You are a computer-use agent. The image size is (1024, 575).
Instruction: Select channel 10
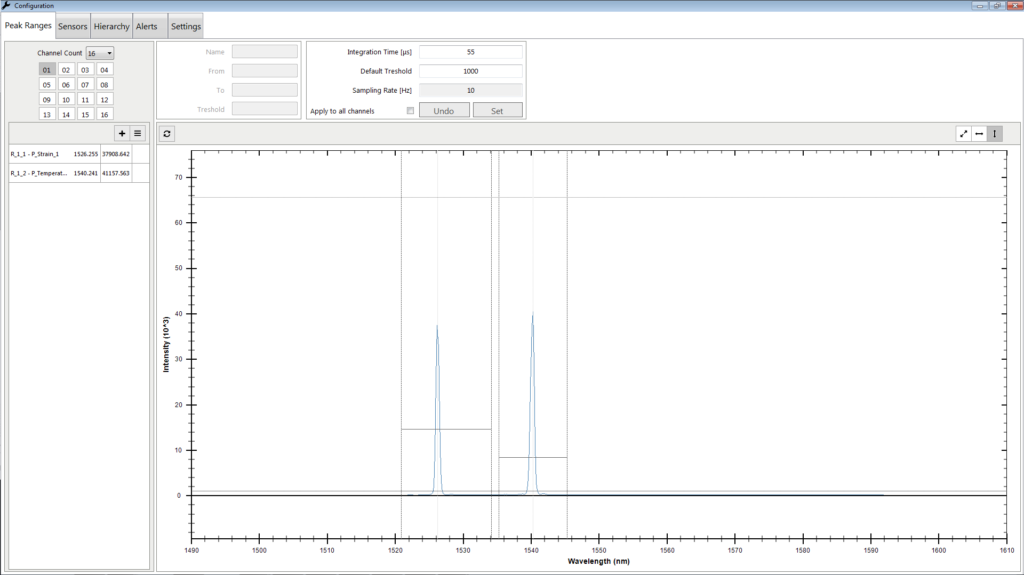point(66,99)
